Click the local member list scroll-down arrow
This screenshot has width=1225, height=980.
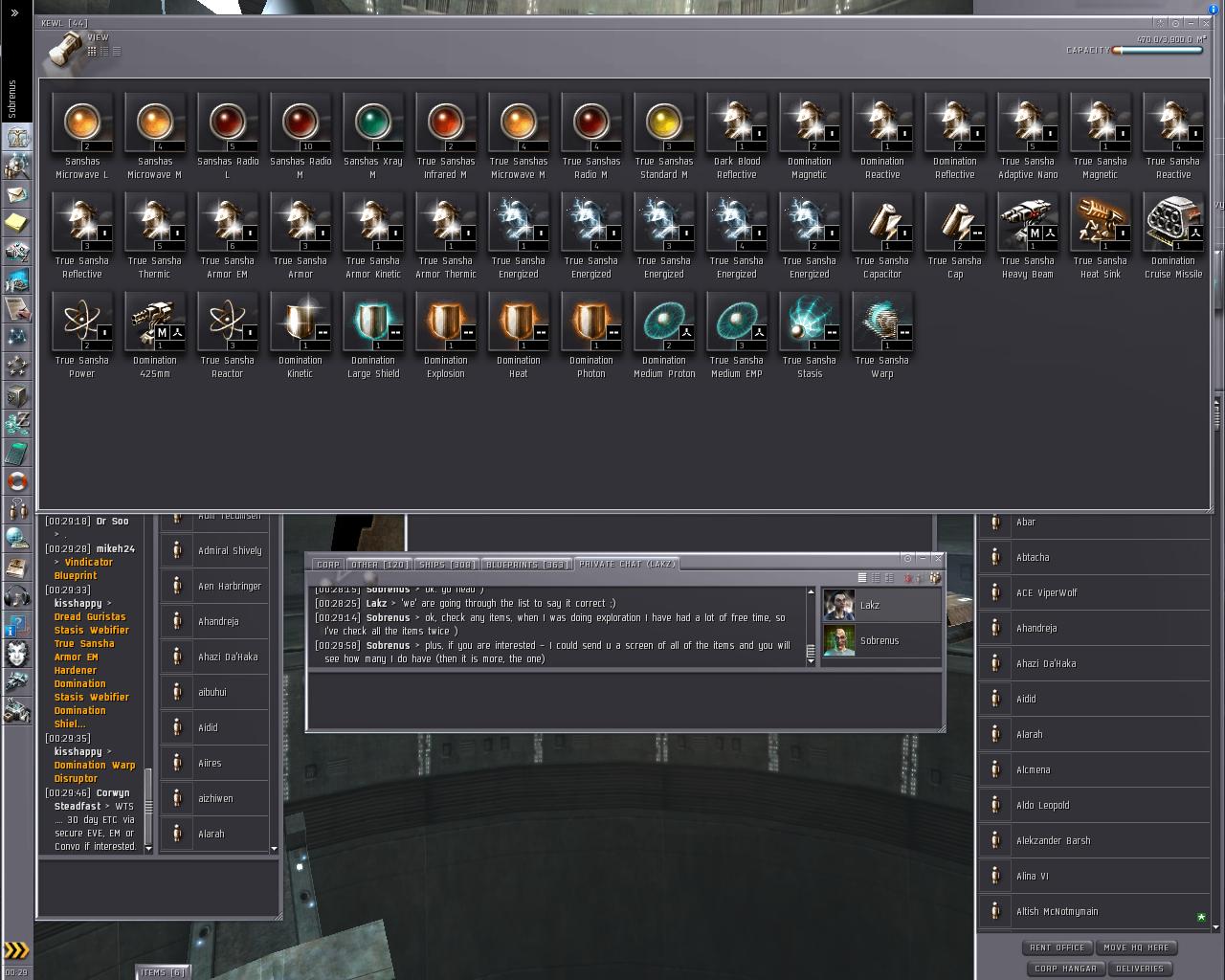coord(275,848)
